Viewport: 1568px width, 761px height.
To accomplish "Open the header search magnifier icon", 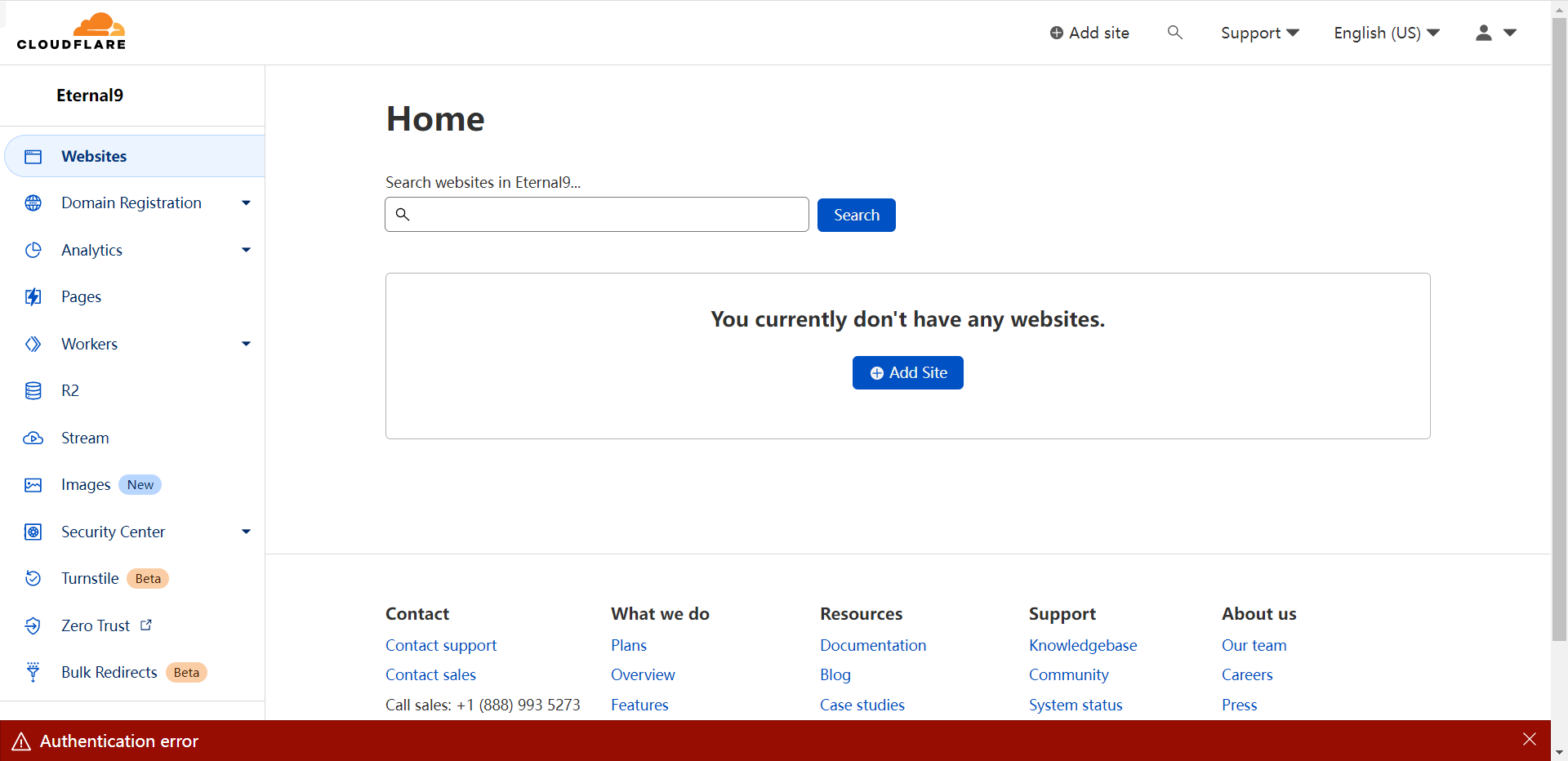I will point(1175,33).
